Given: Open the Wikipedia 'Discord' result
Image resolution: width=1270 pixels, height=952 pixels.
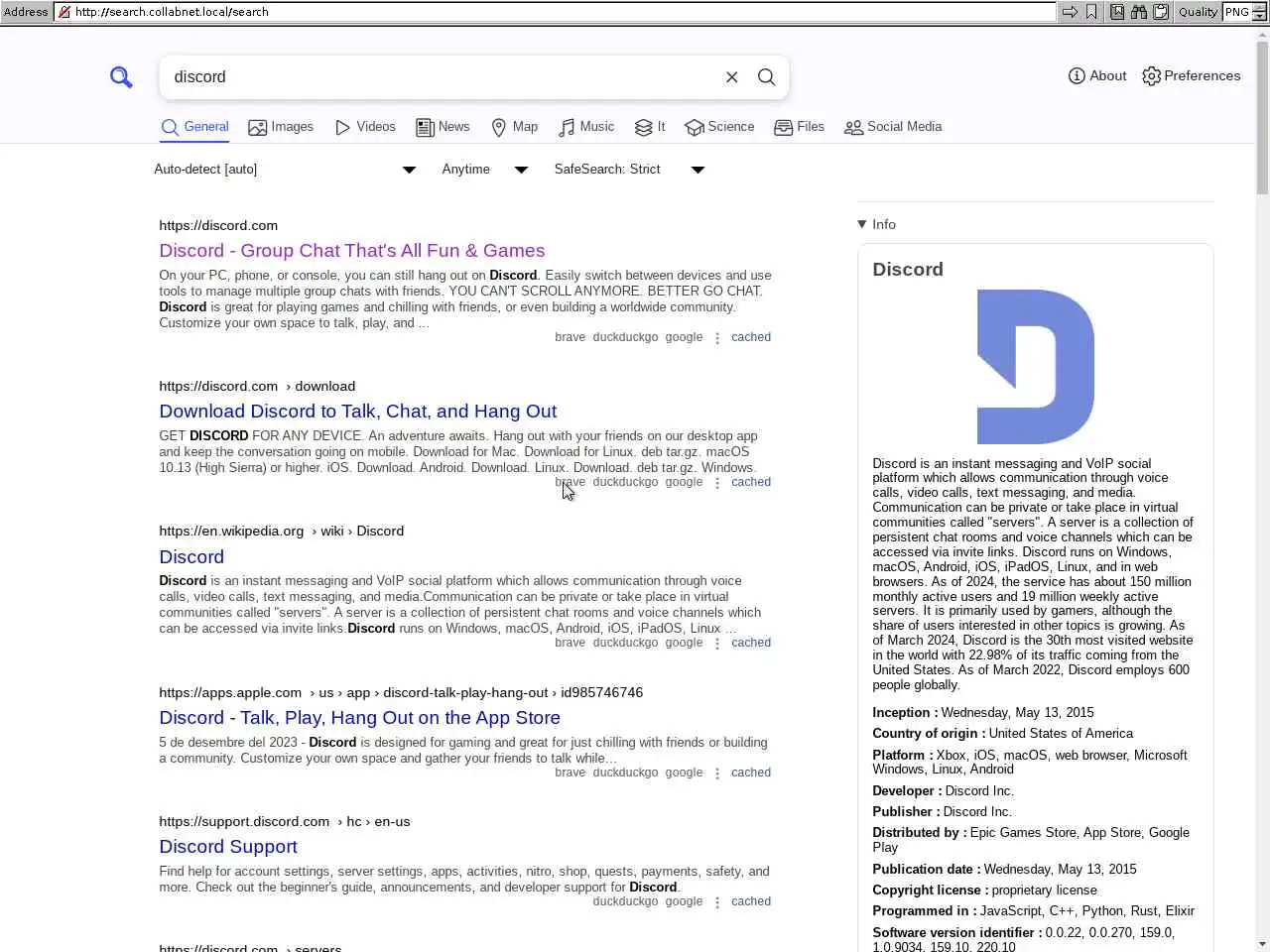Looking at the screenshot, I should tap(191, 557).
